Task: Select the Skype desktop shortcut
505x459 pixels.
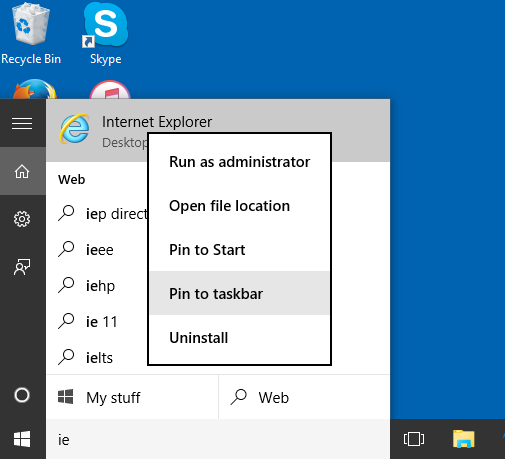Action: coord(106,33)
